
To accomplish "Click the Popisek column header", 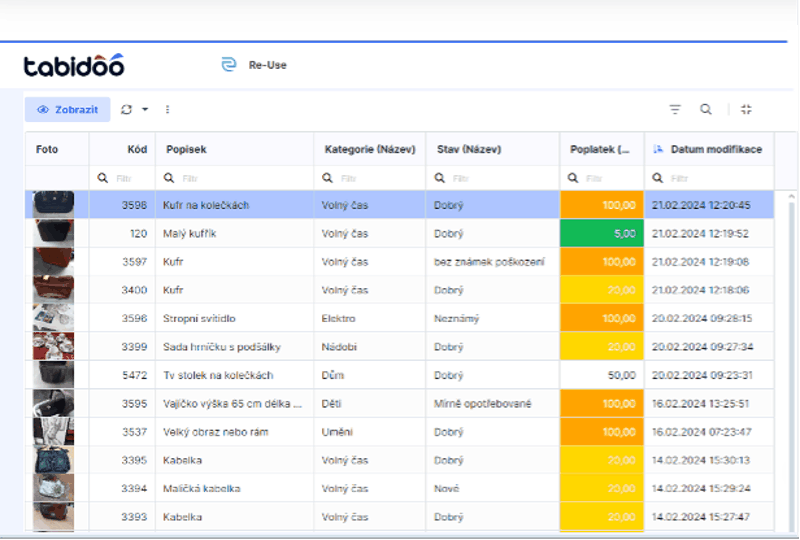I will click(x=186, y=149).
